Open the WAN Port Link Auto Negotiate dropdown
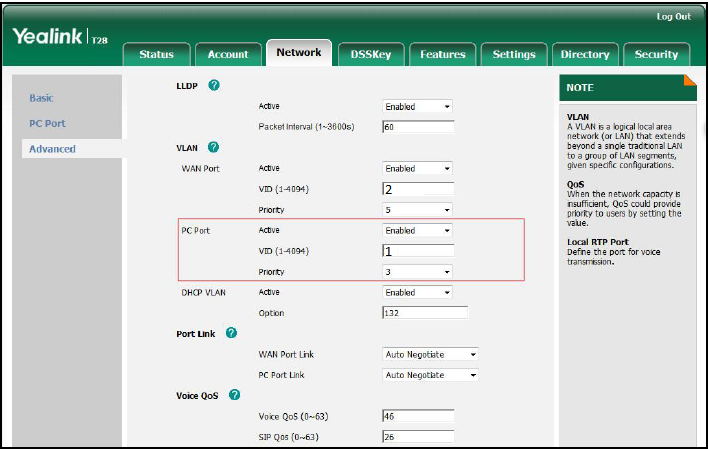This screenshot has height=449, width=708. click(430, 355)
